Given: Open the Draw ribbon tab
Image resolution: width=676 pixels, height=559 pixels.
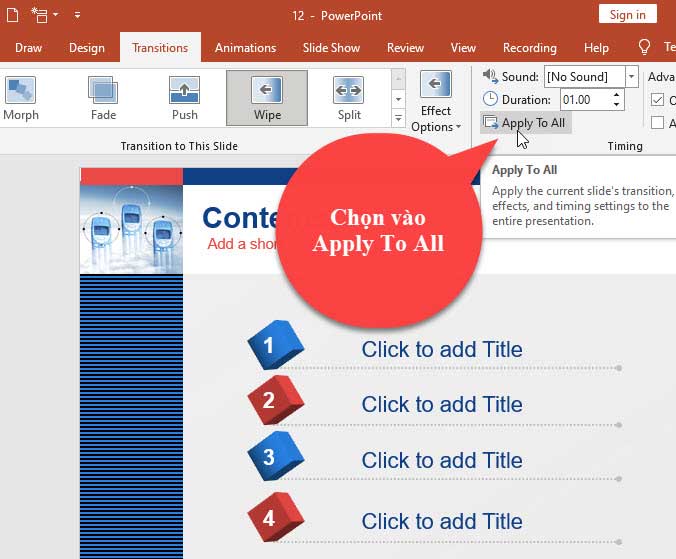Looking at the screenshot, I should pos(28,47).
